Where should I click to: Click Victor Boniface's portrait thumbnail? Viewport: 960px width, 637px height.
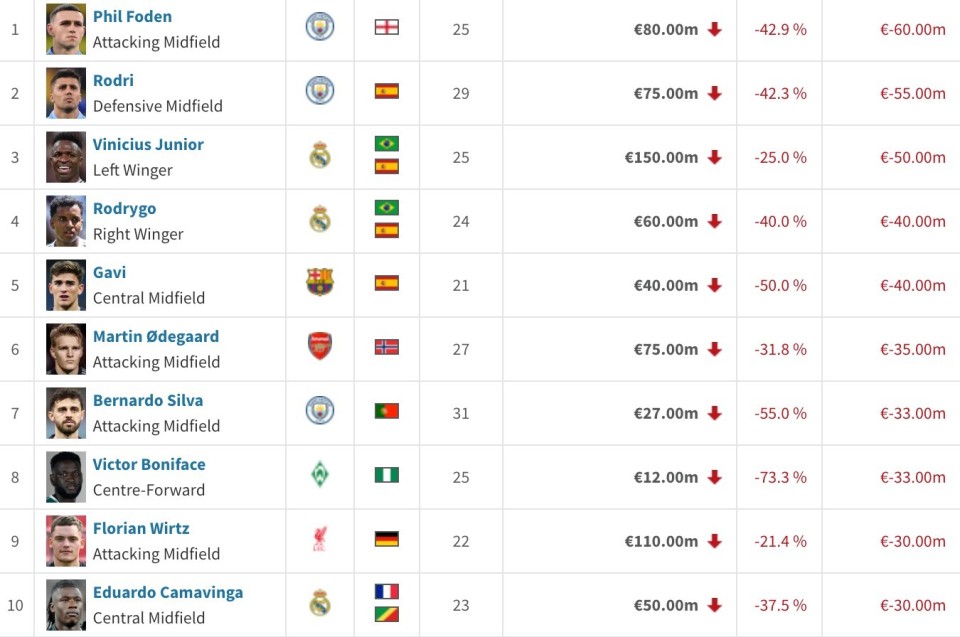click(x=66, y=477)
